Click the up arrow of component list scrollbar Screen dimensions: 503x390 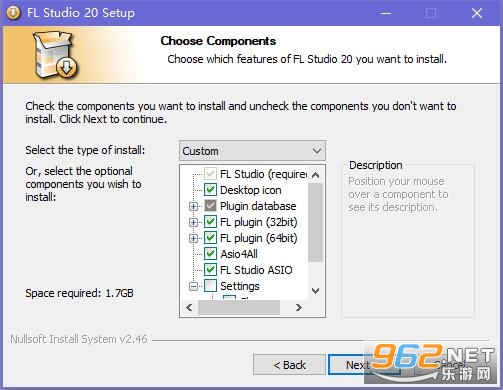pyautogui.click(x=315, y=175)
